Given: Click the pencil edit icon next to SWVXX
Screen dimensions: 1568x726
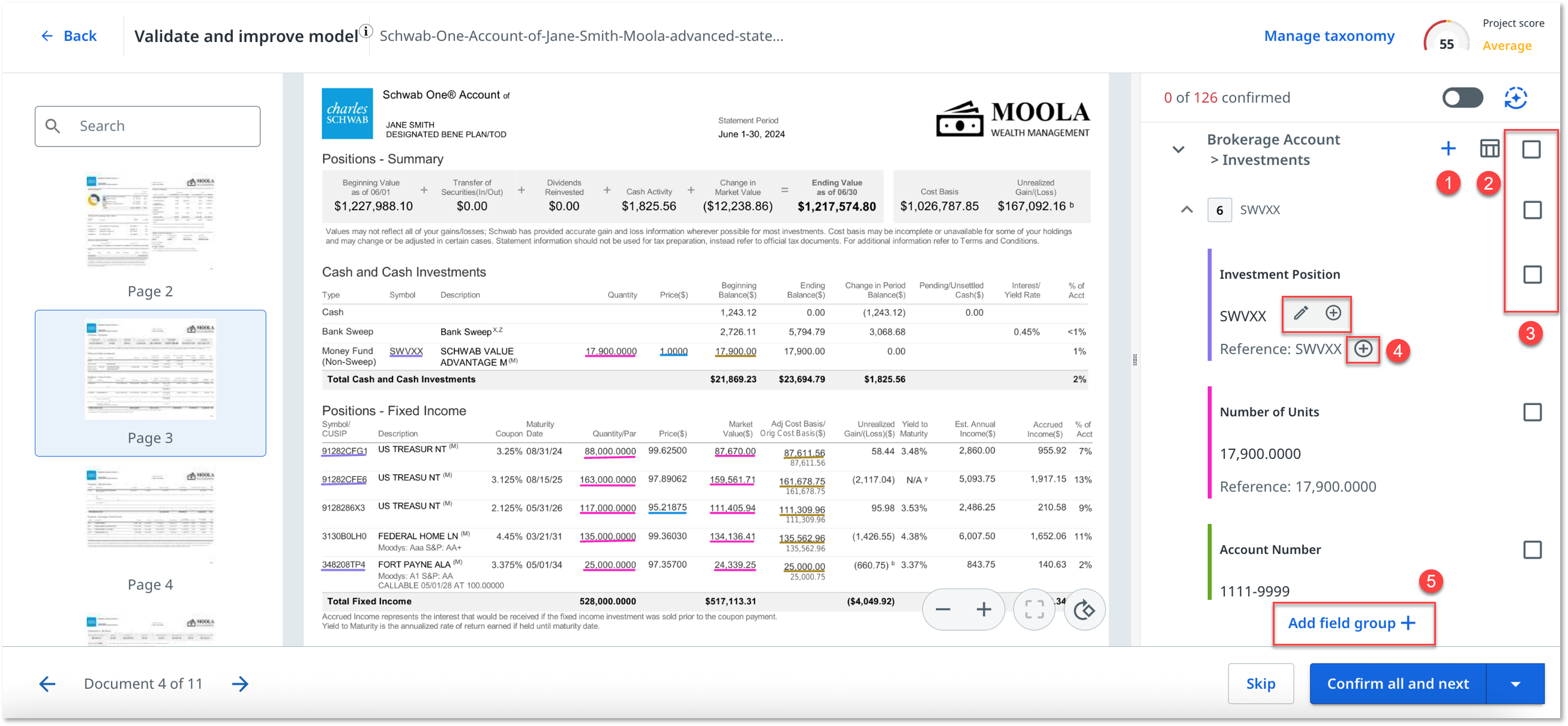Looking at the screenshot, I should [x=1301, y=313].
